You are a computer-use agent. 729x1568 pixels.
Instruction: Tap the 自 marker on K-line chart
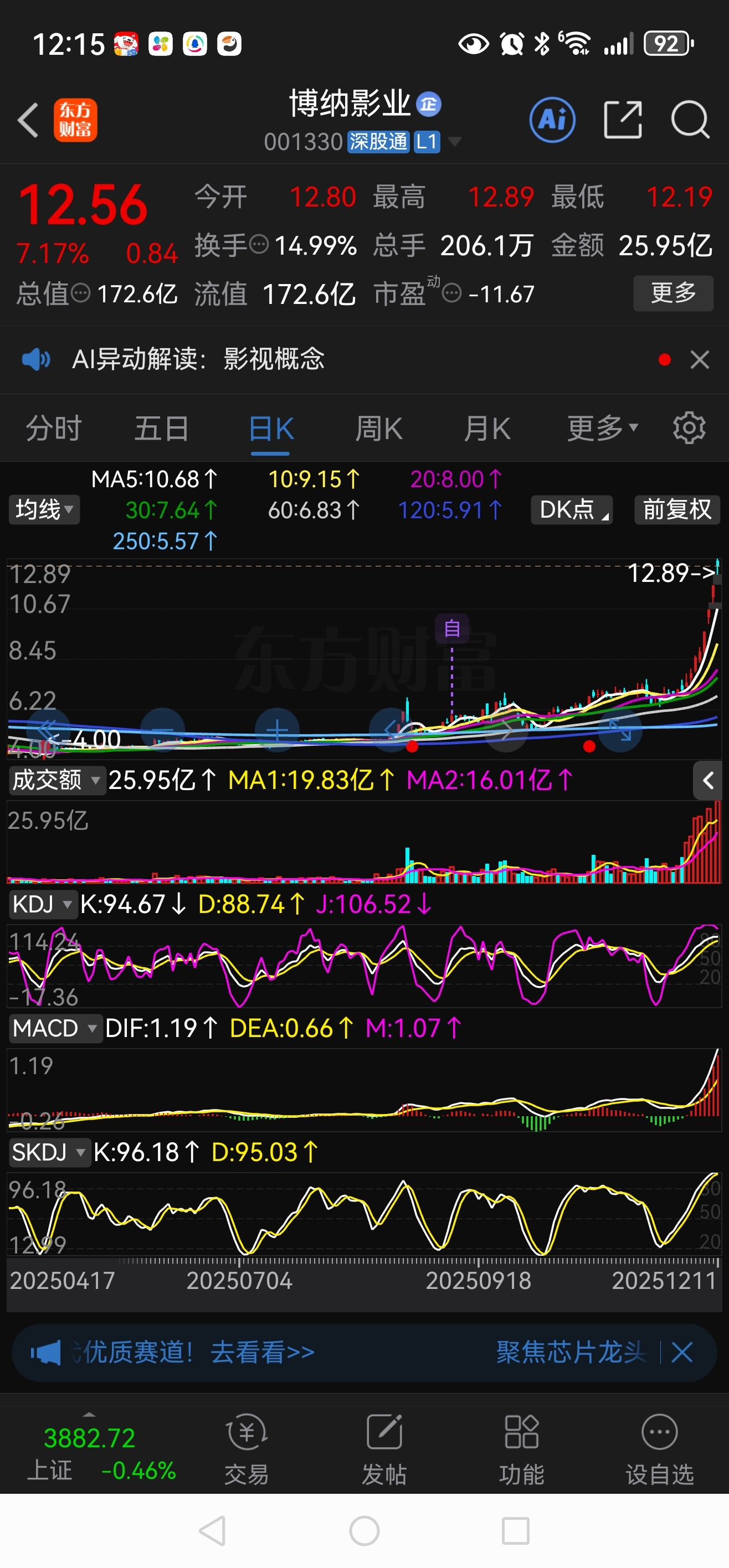point(452,628)
